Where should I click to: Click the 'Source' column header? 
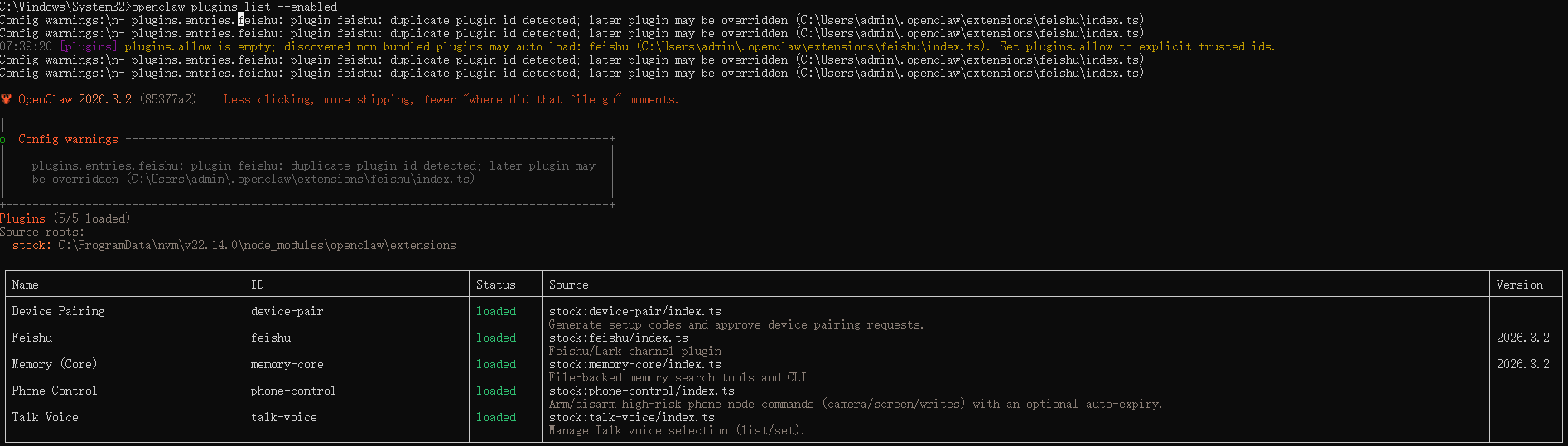pos(569,285)
